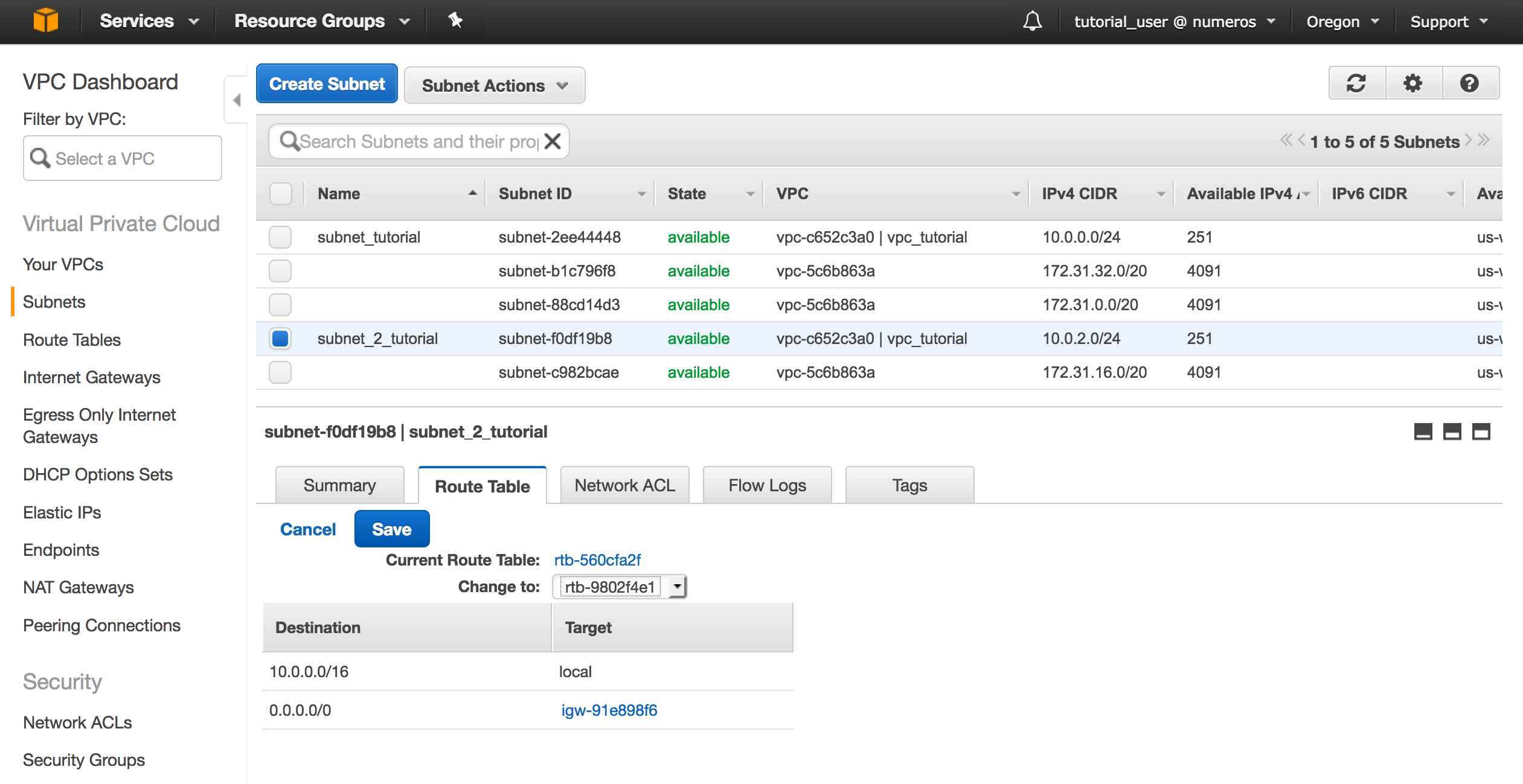The width and height of the screenshot is (1523, 784).
Task: Open the Subnet Actions dropdown
Action: pos(494,86)
